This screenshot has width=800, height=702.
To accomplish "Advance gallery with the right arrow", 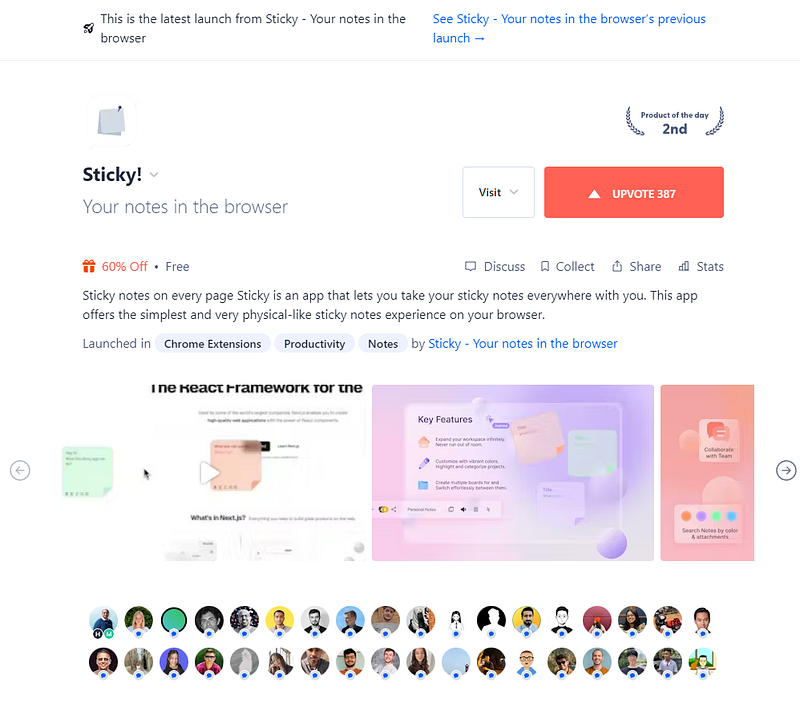I will pos(786,470).
